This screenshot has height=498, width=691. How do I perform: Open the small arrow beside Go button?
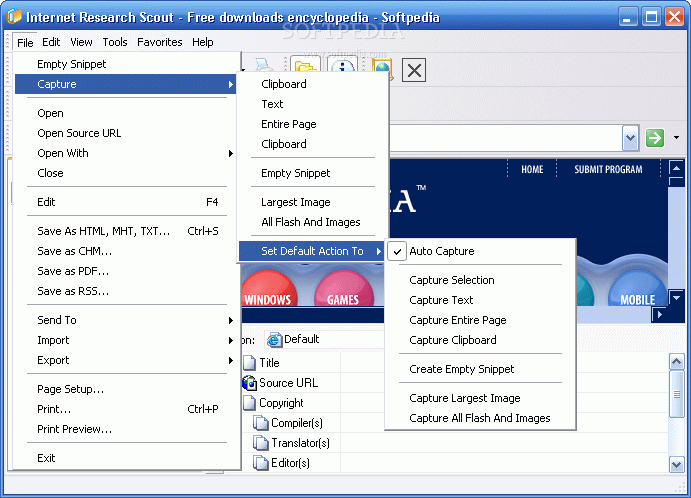click(x=676, y=138)
